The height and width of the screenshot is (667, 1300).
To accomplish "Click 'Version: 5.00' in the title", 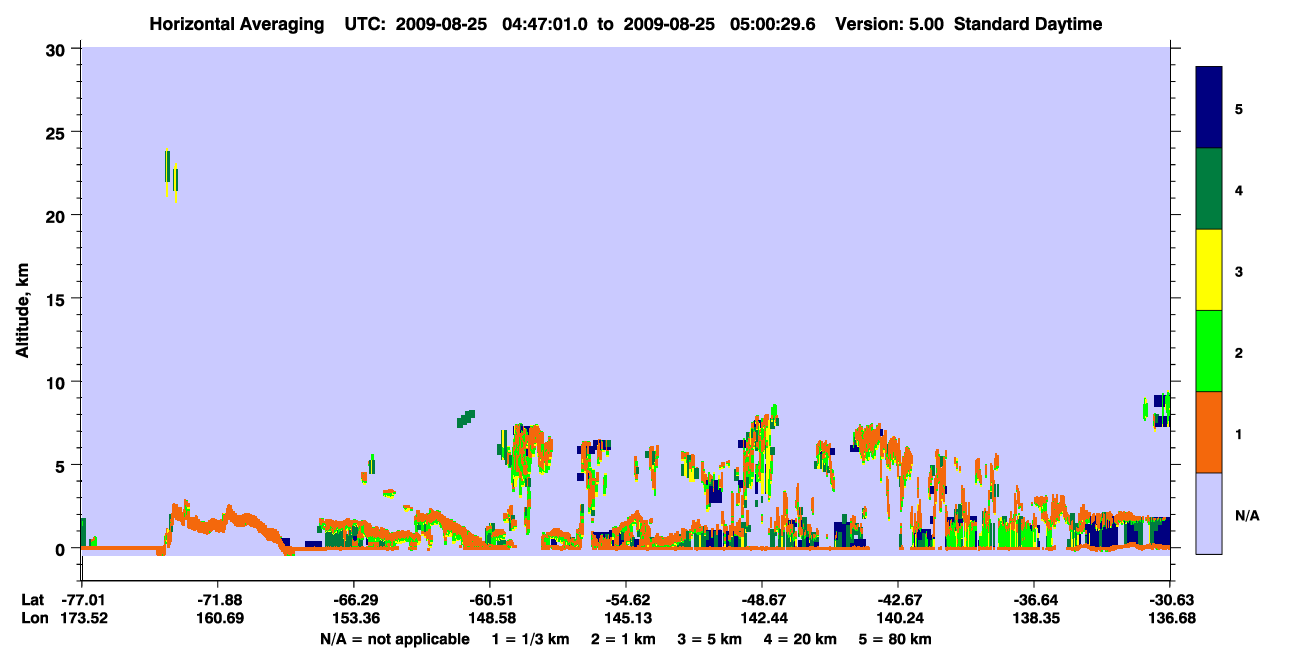I will click(x=889, y=24).
